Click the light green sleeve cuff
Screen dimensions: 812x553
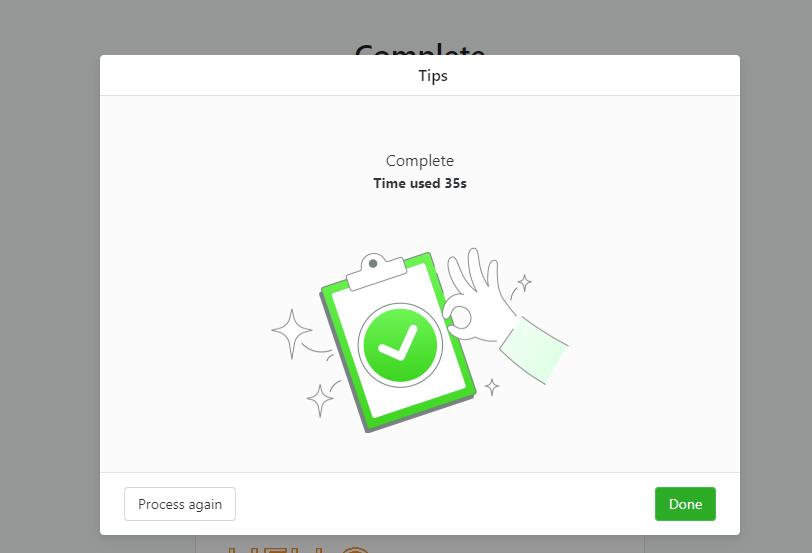(x=534, y=351)
